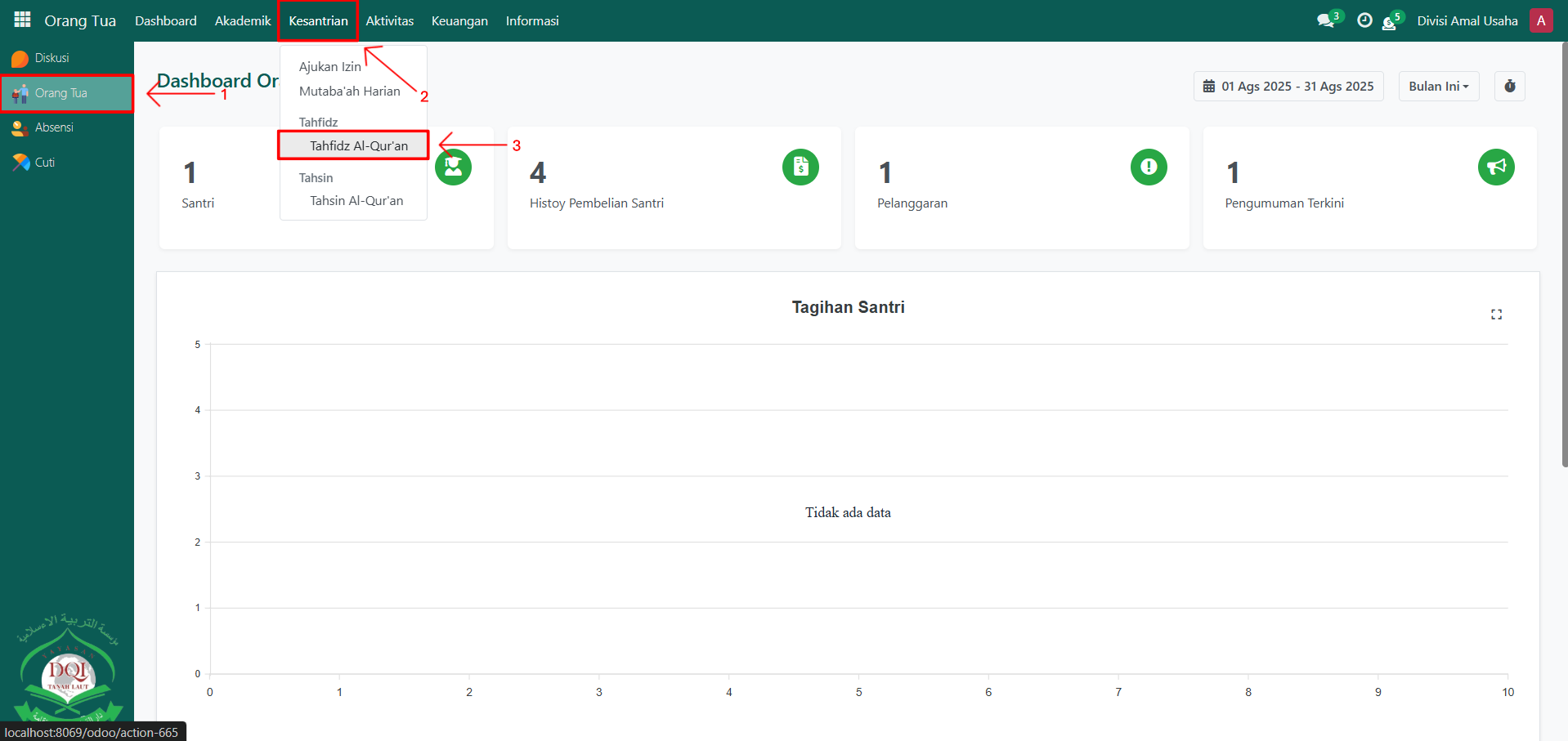The width and height of the screenshot is (1568, 741).
Task: Click the Pelanggaran exclamation icon
Action: tap(1148, 167)
